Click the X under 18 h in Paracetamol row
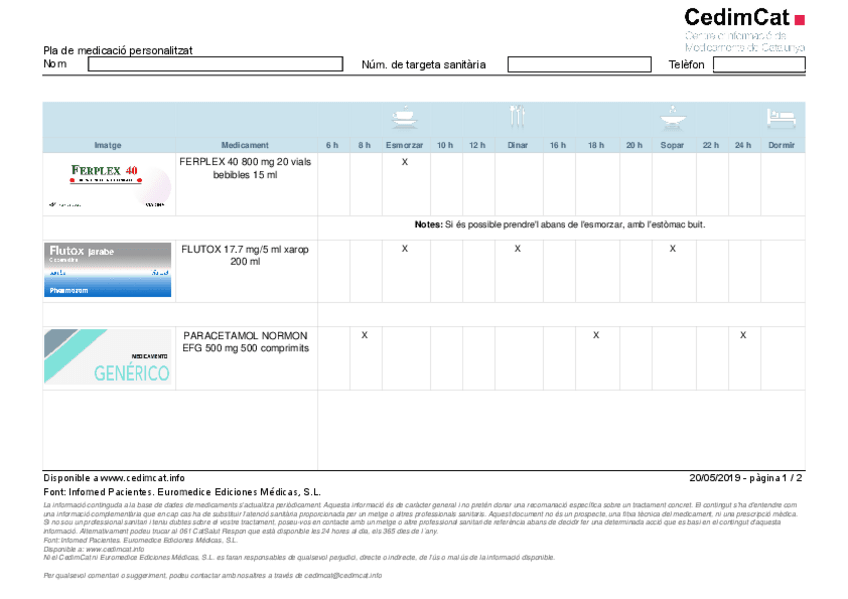 click(596, 335)
